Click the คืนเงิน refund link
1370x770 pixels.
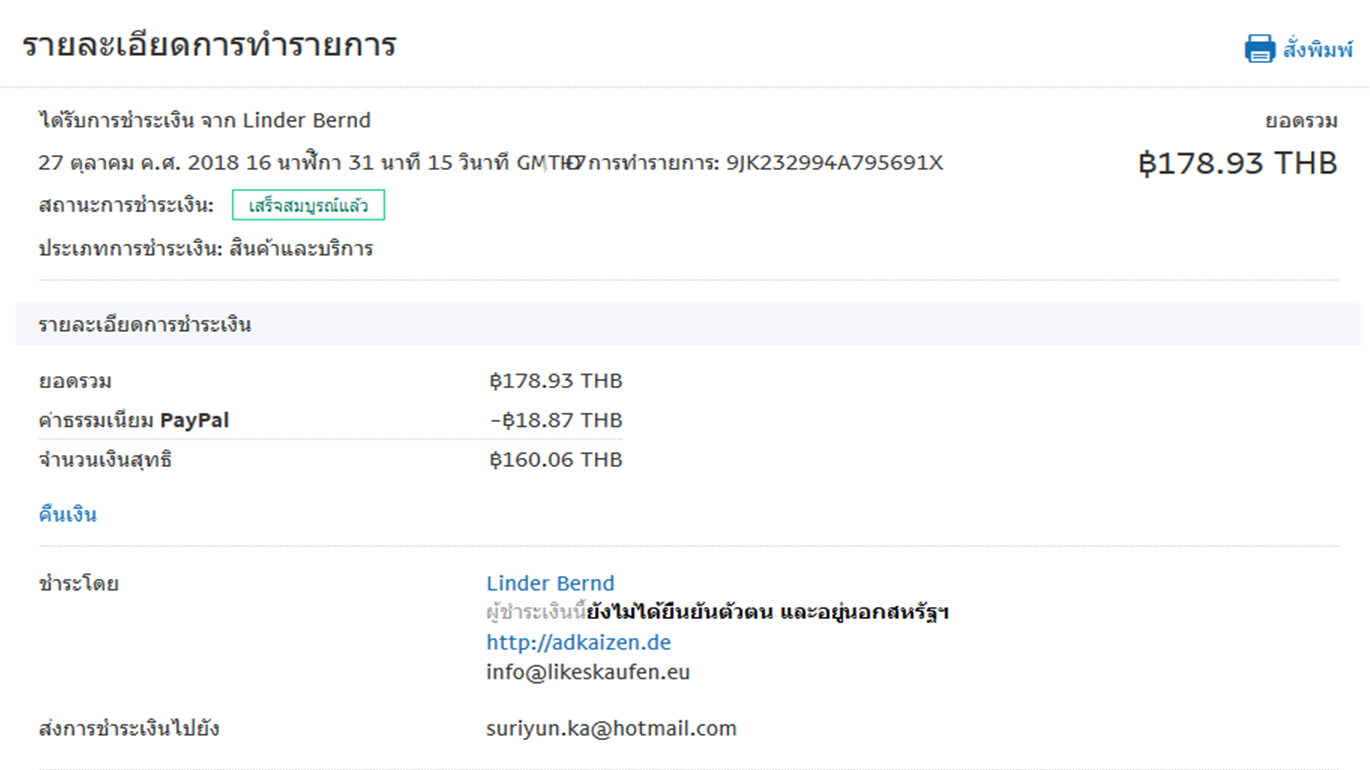(x=67, y=515)
